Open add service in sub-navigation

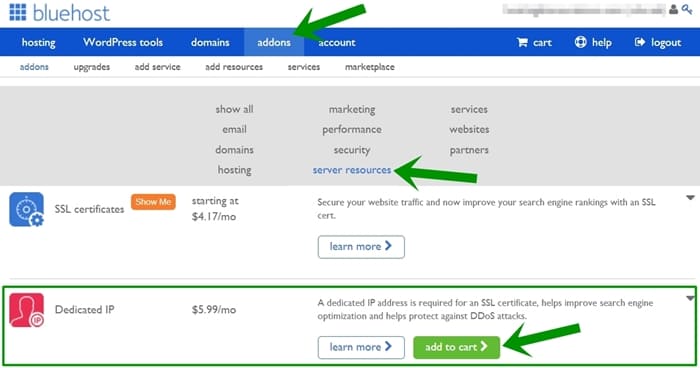158,67
